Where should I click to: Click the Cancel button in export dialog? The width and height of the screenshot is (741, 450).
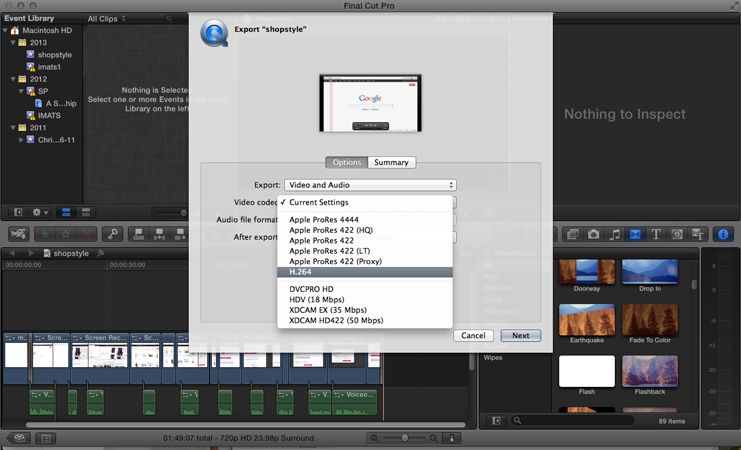[x=473, y=335]
